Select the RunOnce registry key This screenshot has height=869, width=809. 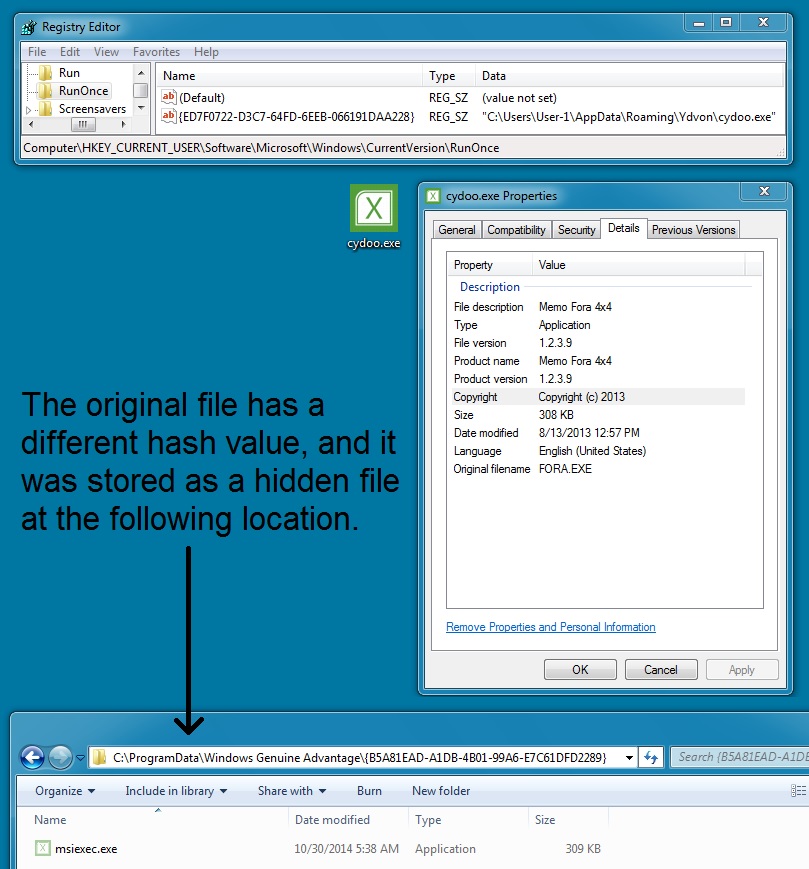click(83, 90)
